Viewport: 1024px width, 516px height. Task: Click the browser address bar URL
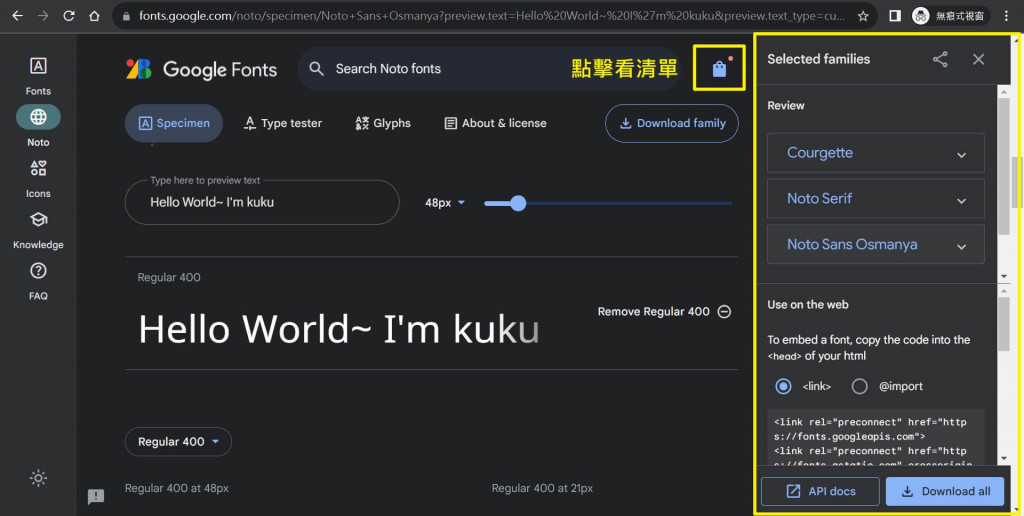coord(492,16)
